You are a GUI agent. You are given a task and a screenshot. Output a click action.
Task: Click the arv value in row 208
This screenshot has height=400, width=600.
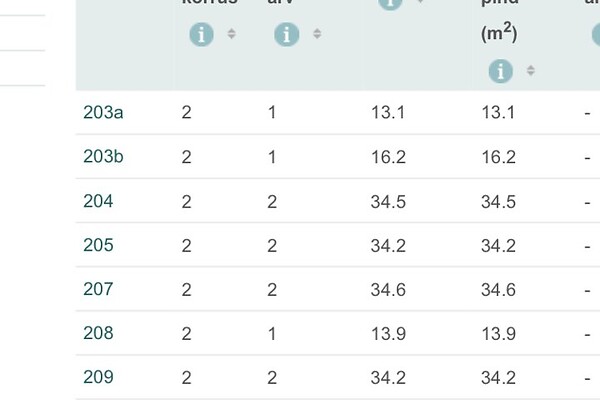click(x=272, y=334)
